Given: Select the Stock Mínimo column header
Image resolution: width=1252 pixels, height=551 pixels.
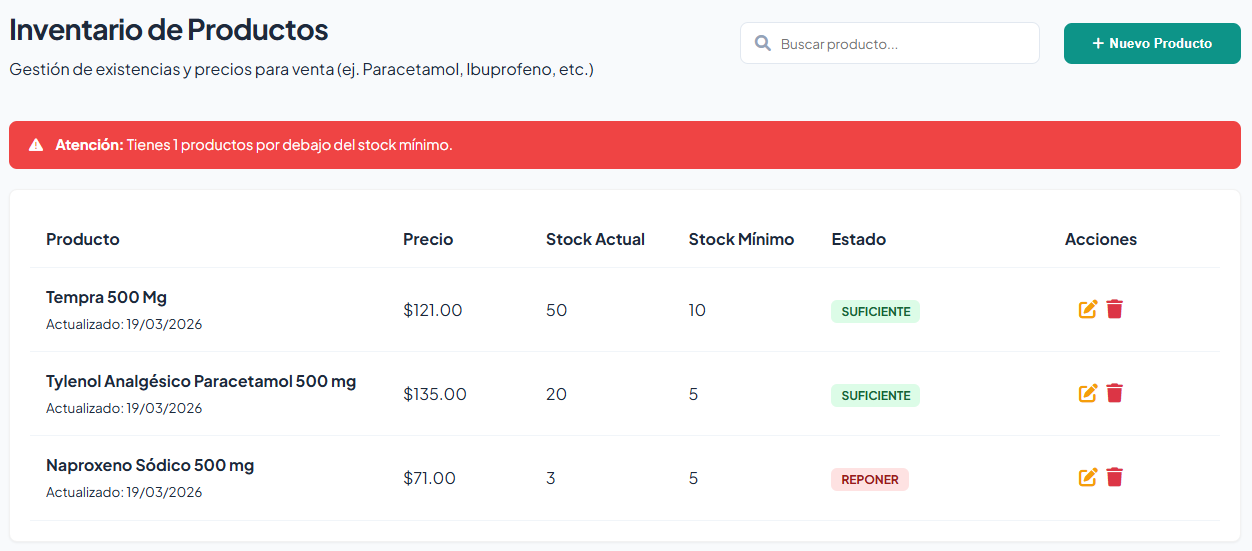Looking at the screenshot, I should [x=741, y=239].
